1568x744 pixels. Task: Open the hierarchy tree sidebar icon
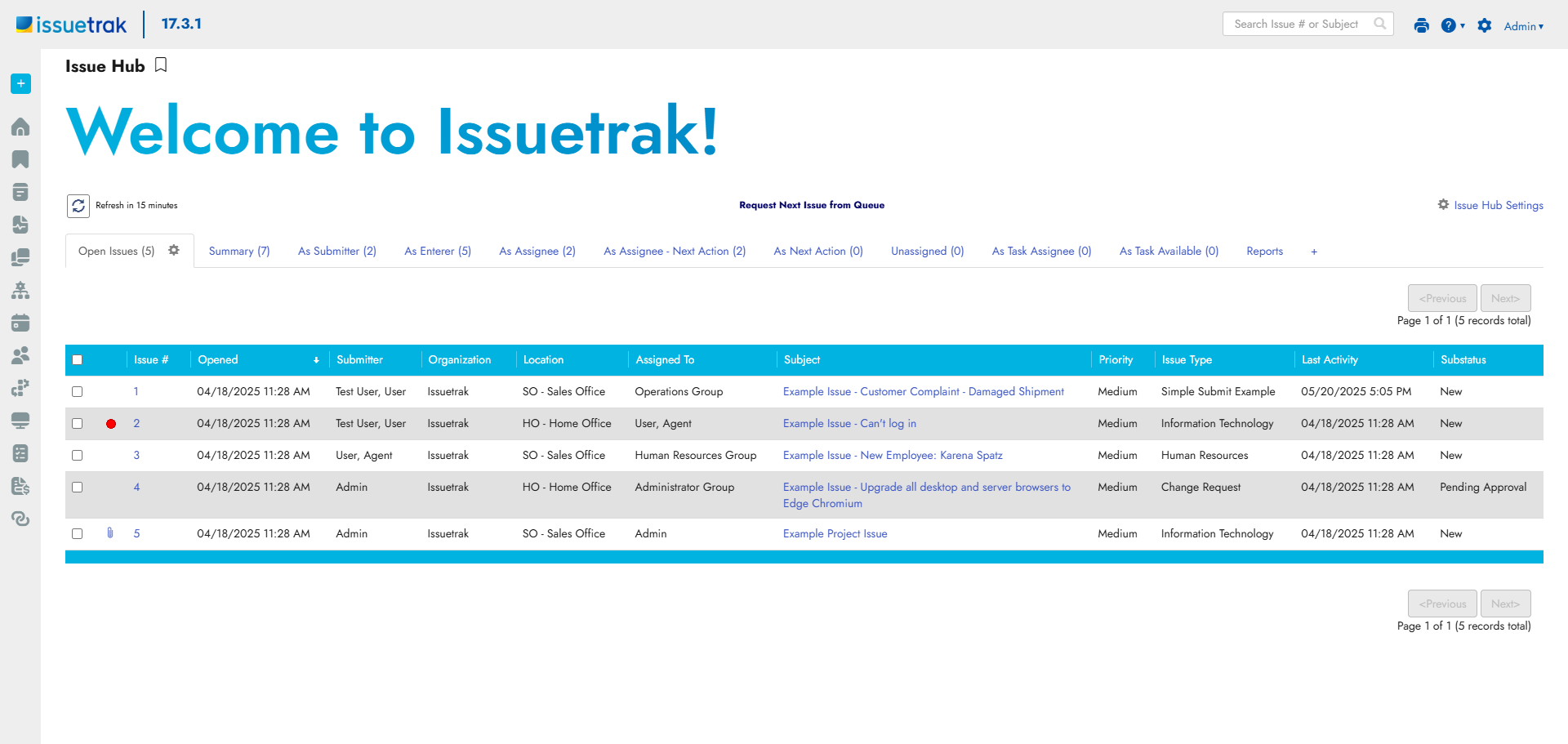(21, 290)
